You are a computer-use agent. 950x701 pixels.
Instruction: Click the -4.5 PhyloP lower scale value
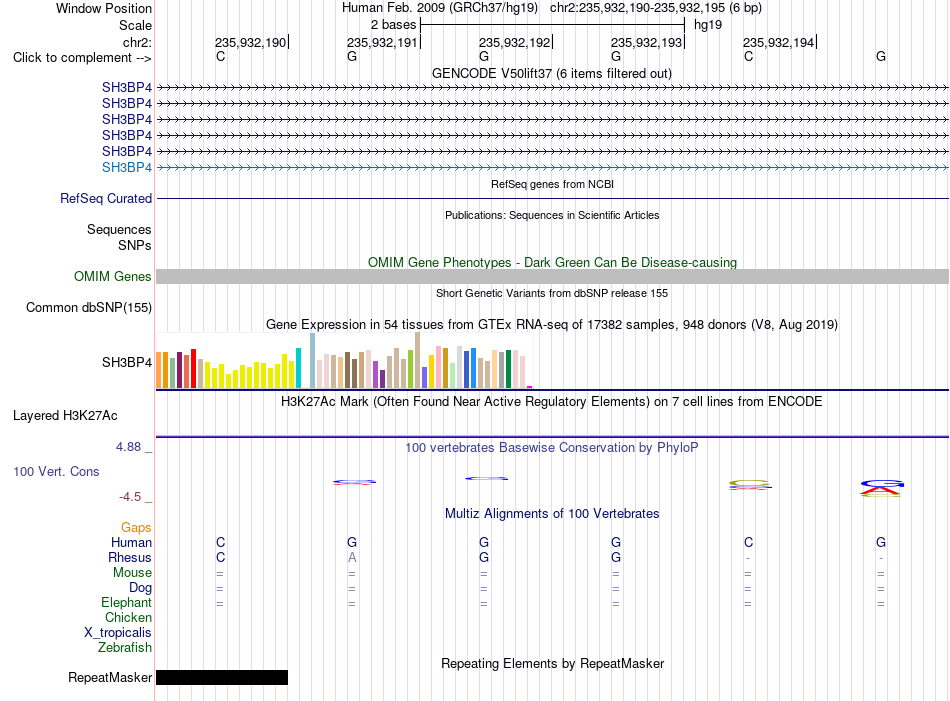(x=130, y=497)
